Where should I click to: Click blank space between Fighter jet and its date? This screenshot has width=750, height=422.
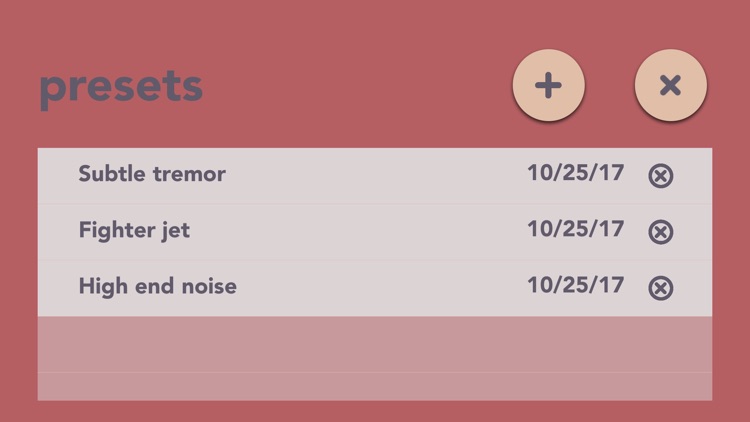pyautogui.click(x=359, y=231)
